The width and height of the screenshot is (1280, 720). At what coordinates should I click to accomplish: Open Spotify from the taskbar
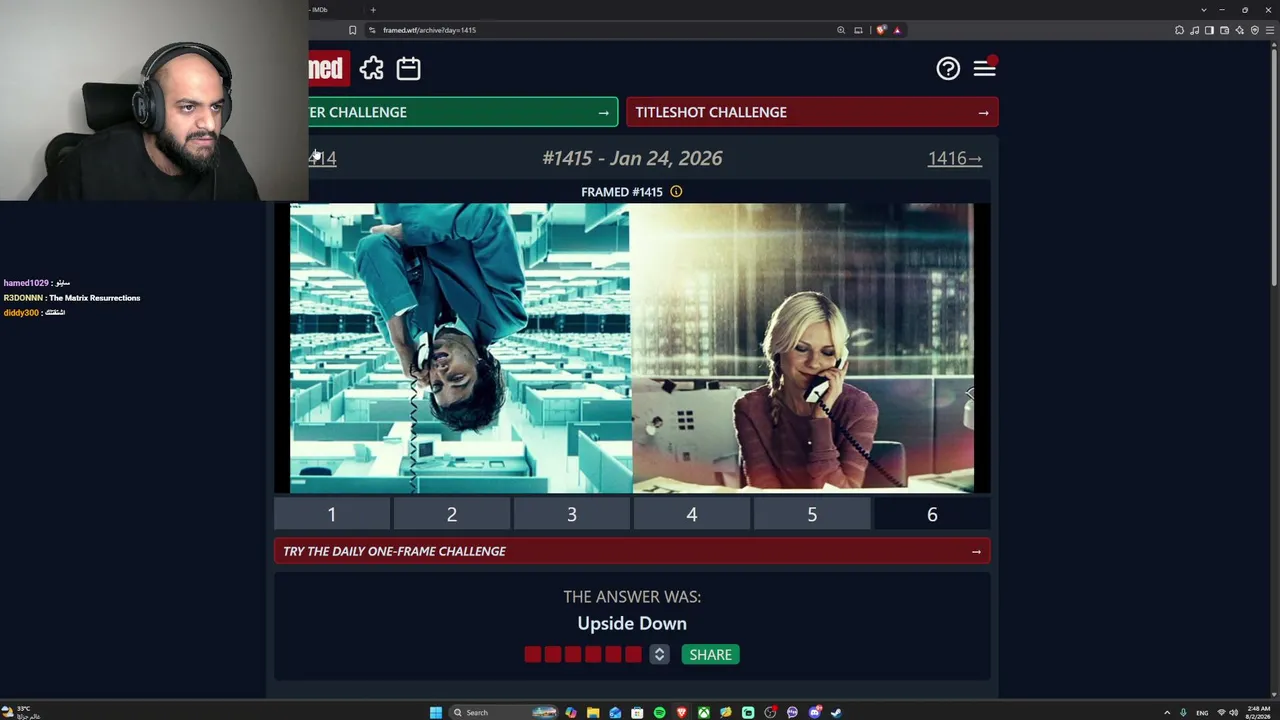[x=659, y=712]
